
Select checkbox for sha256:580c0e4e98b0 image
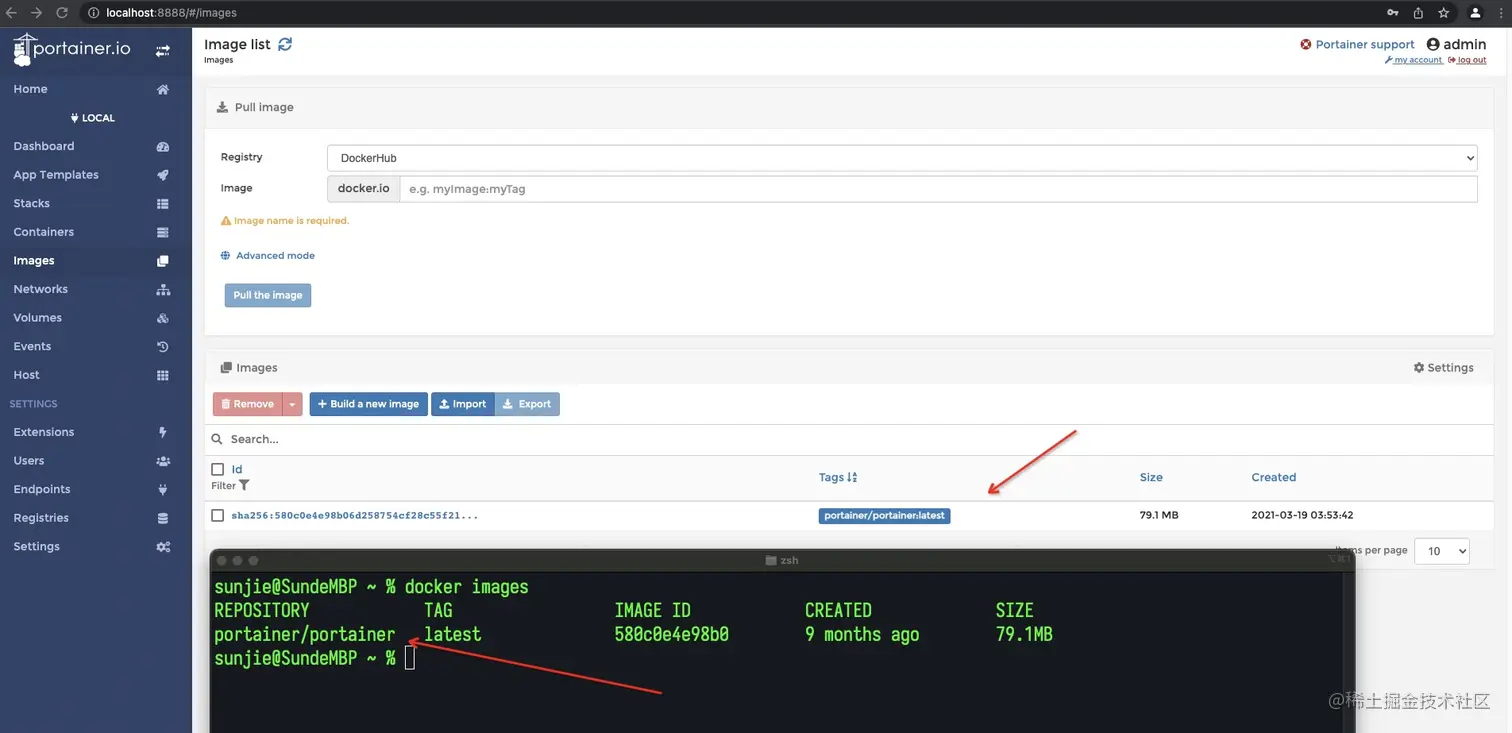(218, 515)
